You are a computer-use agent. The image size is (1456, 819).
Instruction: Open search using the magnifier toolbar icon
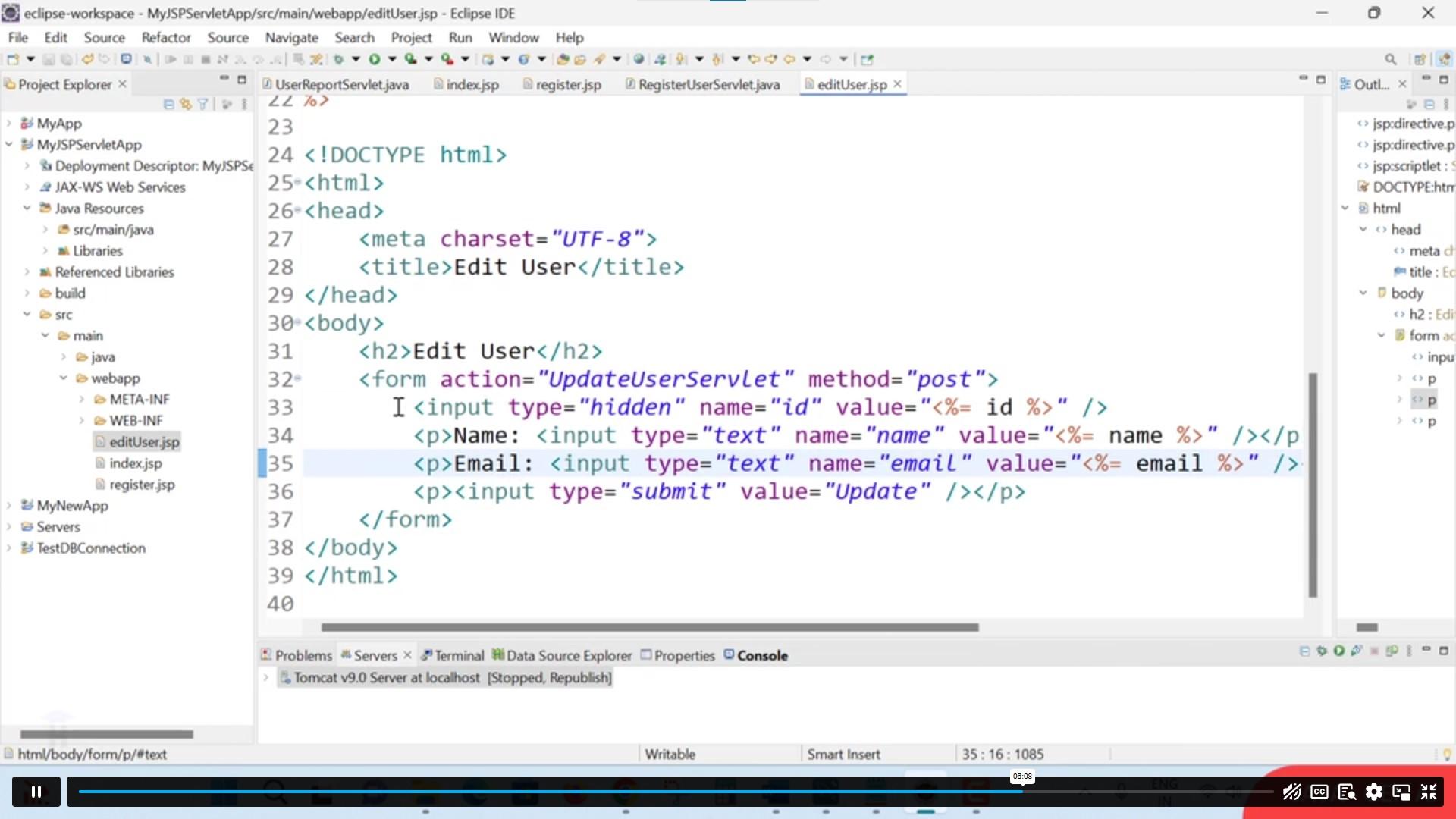(1392, 58)
